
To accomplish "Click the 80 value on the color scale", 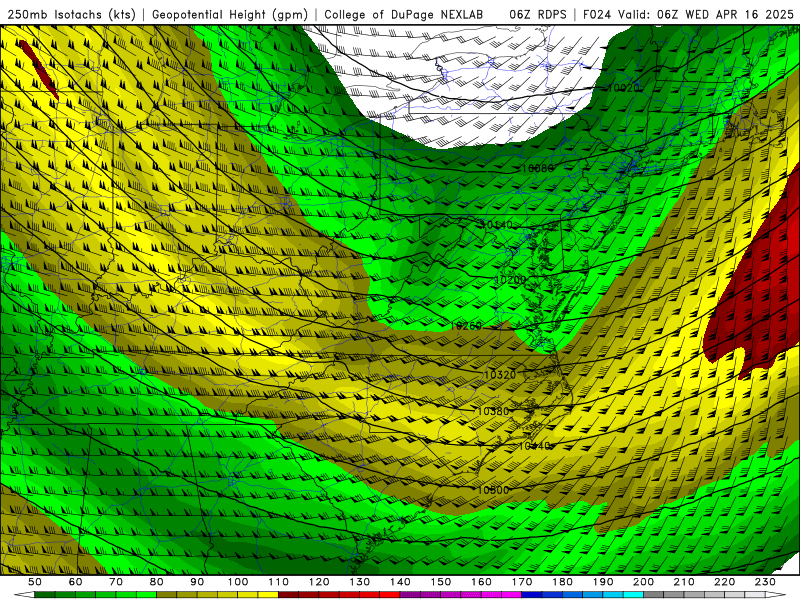I will pyautogui.click(x=156, y=582).
